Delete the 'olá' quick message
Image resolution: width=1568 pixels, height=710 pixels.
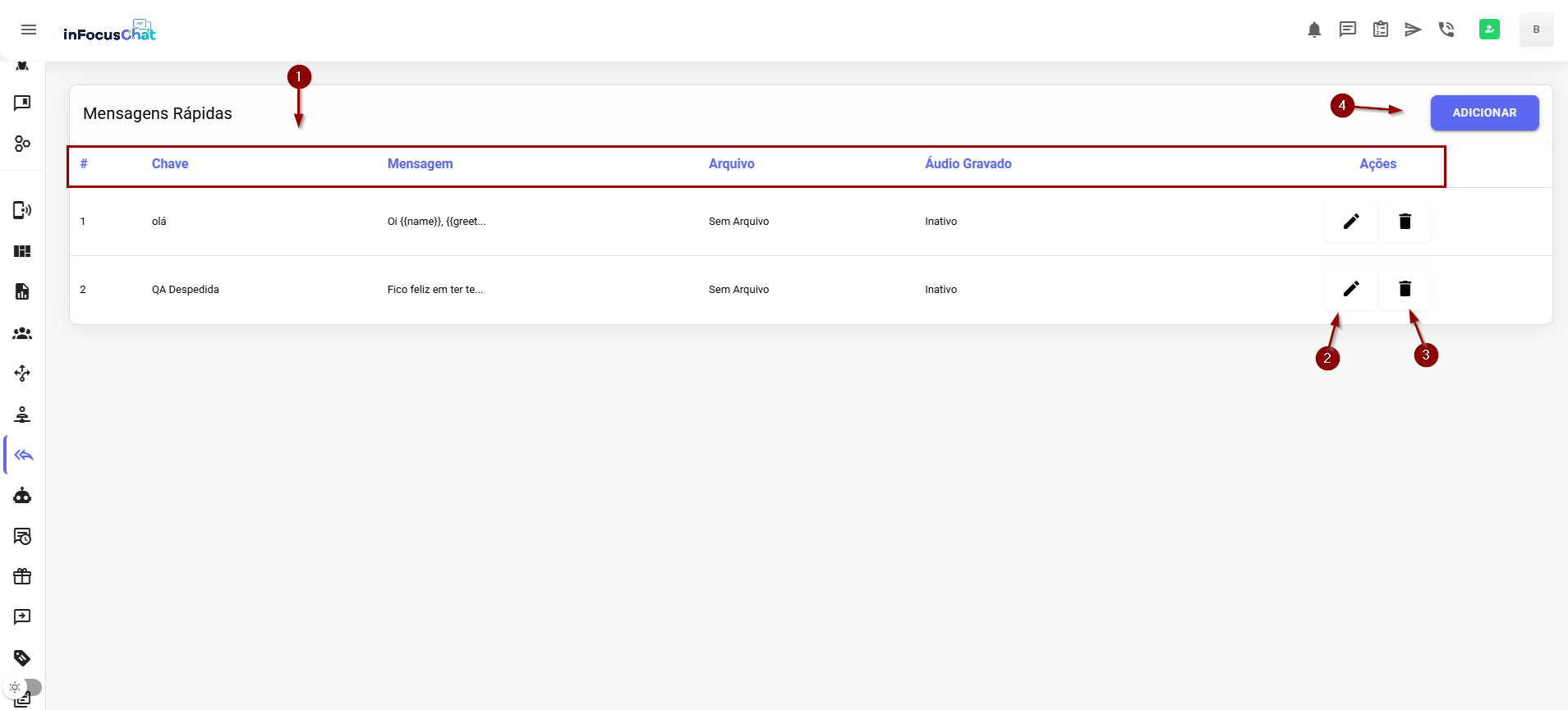[x=1405, y=221]
